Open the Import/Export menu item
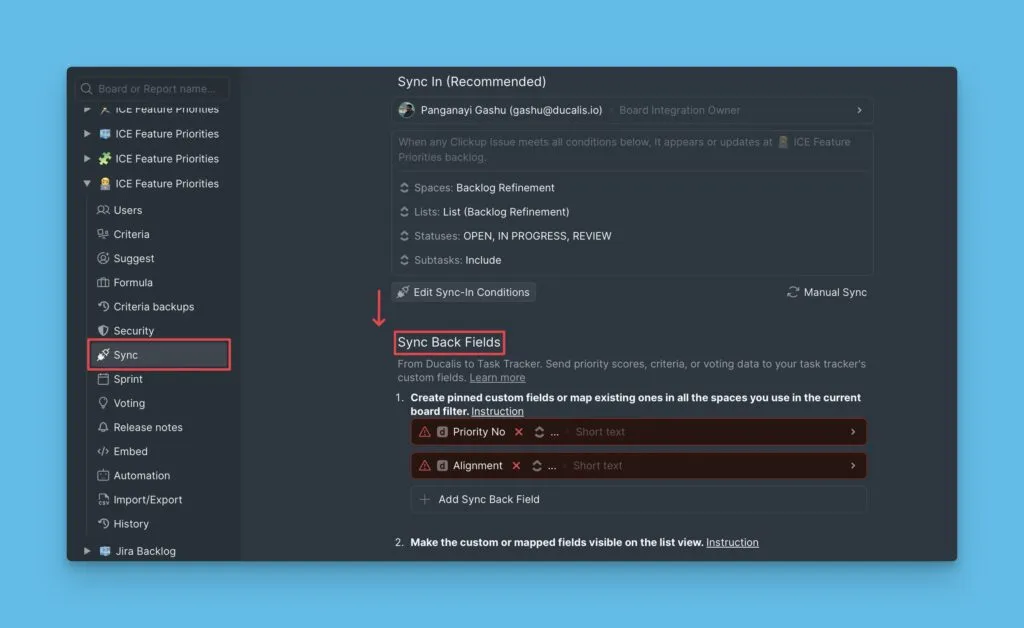1024x628 pixels. pos(147,500)
